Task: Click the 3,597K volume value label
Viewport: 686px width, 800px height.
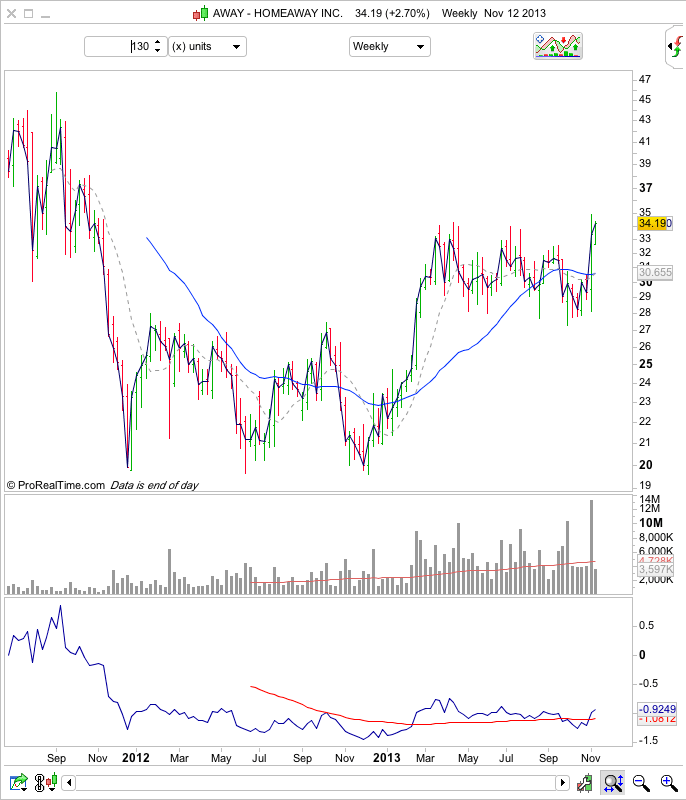Action: pyautogui.click(x=656, y=569)
